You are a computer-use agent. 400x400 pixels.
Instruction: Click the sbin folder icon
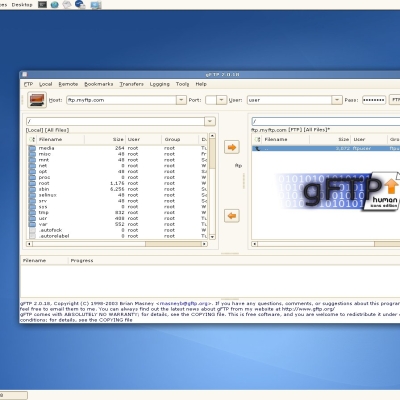[32, 189]
